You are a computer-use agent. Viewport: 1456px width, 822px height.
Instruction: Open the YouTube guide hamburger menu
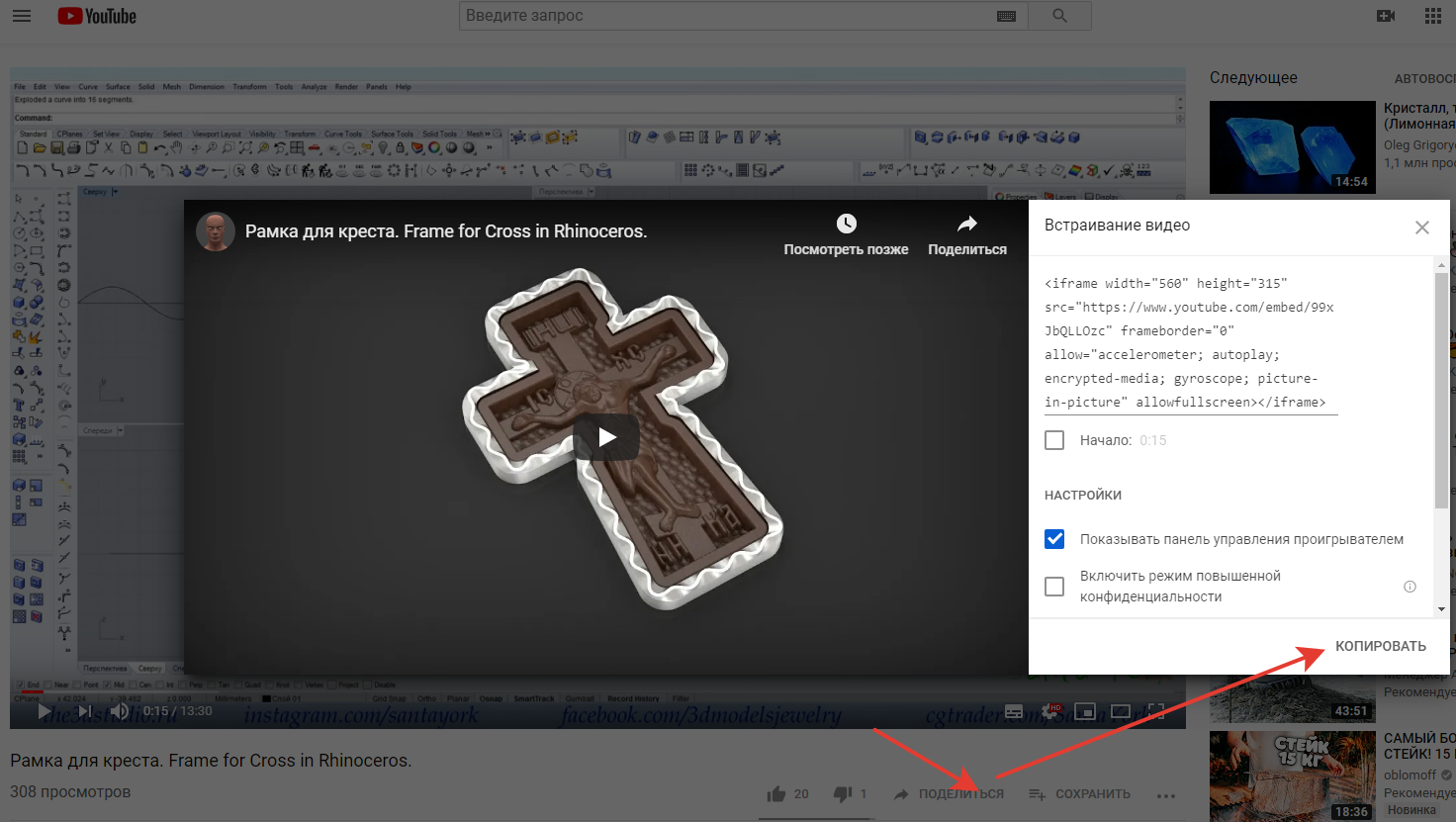pyautogui.click(x=22, y=16)
